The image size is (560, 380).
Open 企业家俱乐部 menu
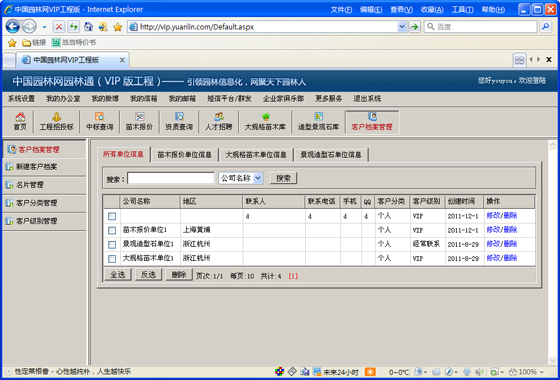click(x=283, y=99)
